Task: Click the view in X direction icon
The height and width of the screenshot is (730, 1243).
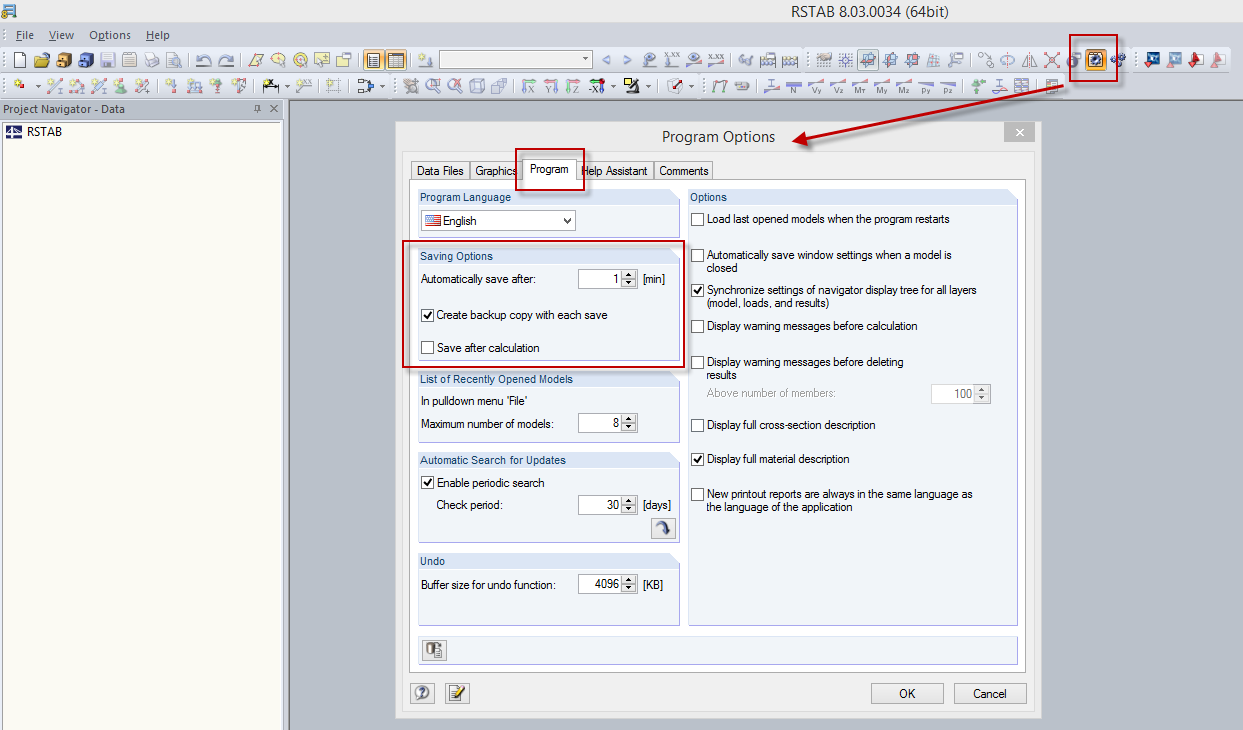Action: point(529,86)
